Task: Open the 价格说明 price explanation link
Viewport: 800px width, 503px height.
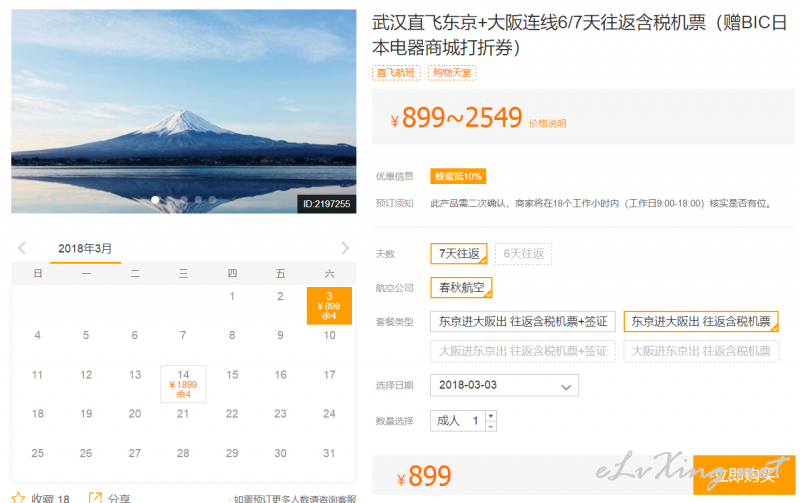Action: tap(547, 123)
